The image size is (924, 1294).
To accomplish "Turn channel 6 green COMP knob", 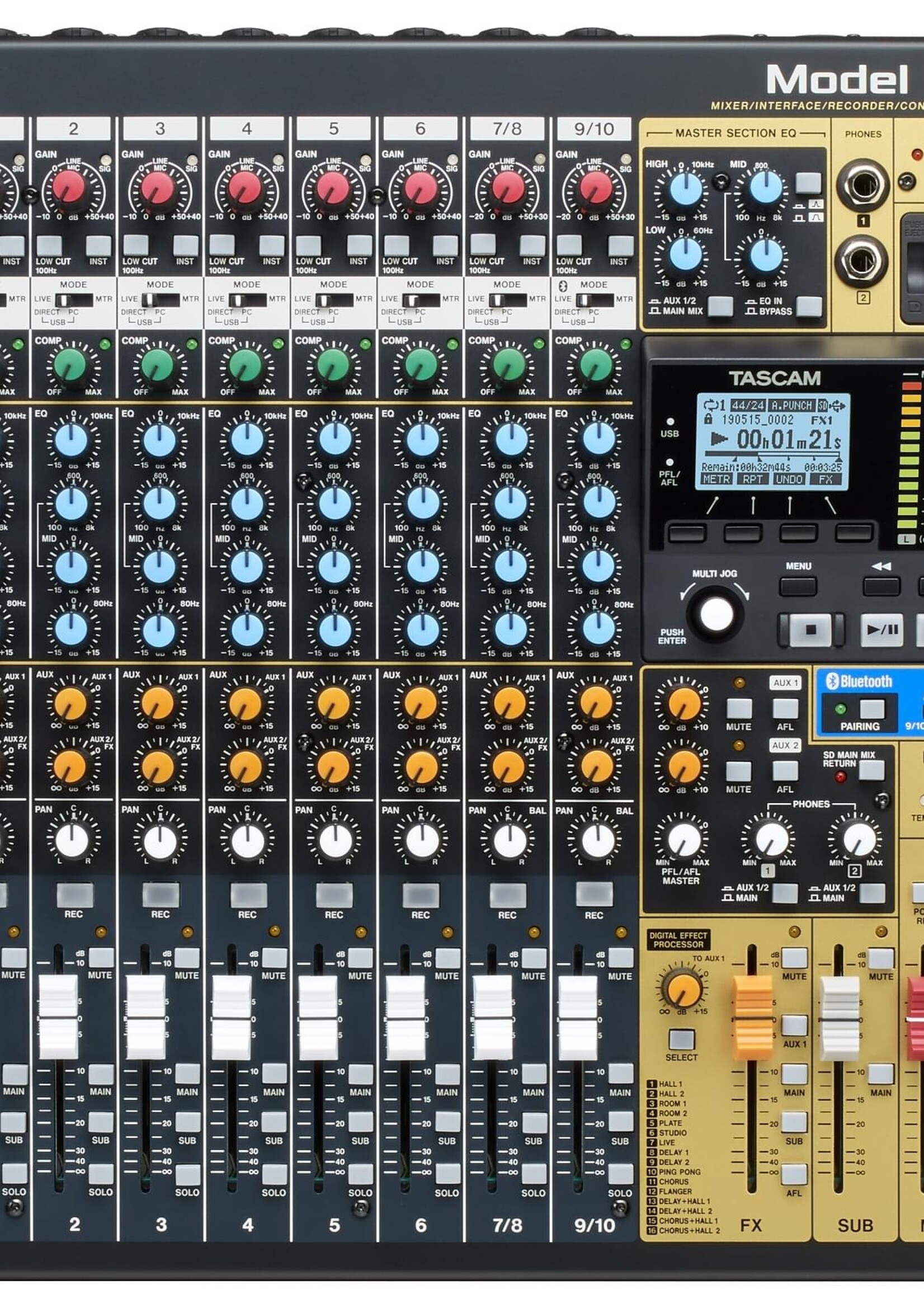I will click(x=421, y=366).
